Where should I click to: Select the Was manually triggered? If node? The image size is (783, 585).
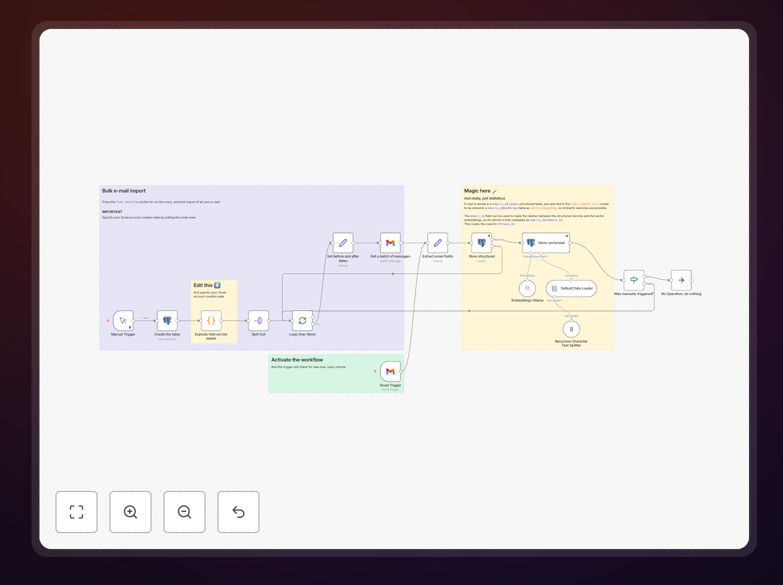pyautogui.click(x=634, y=280)
